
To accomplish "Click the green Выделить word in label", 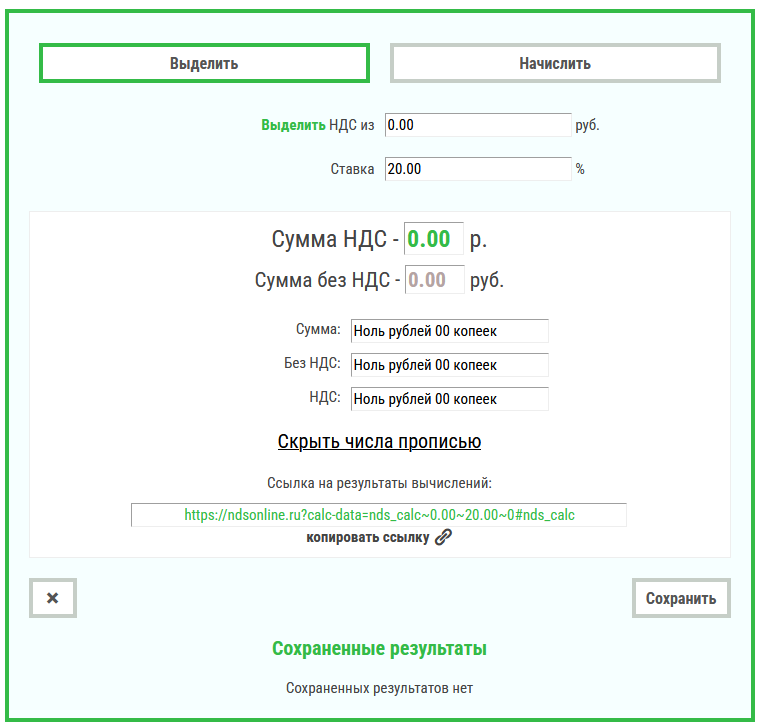I will click(293, 125).
